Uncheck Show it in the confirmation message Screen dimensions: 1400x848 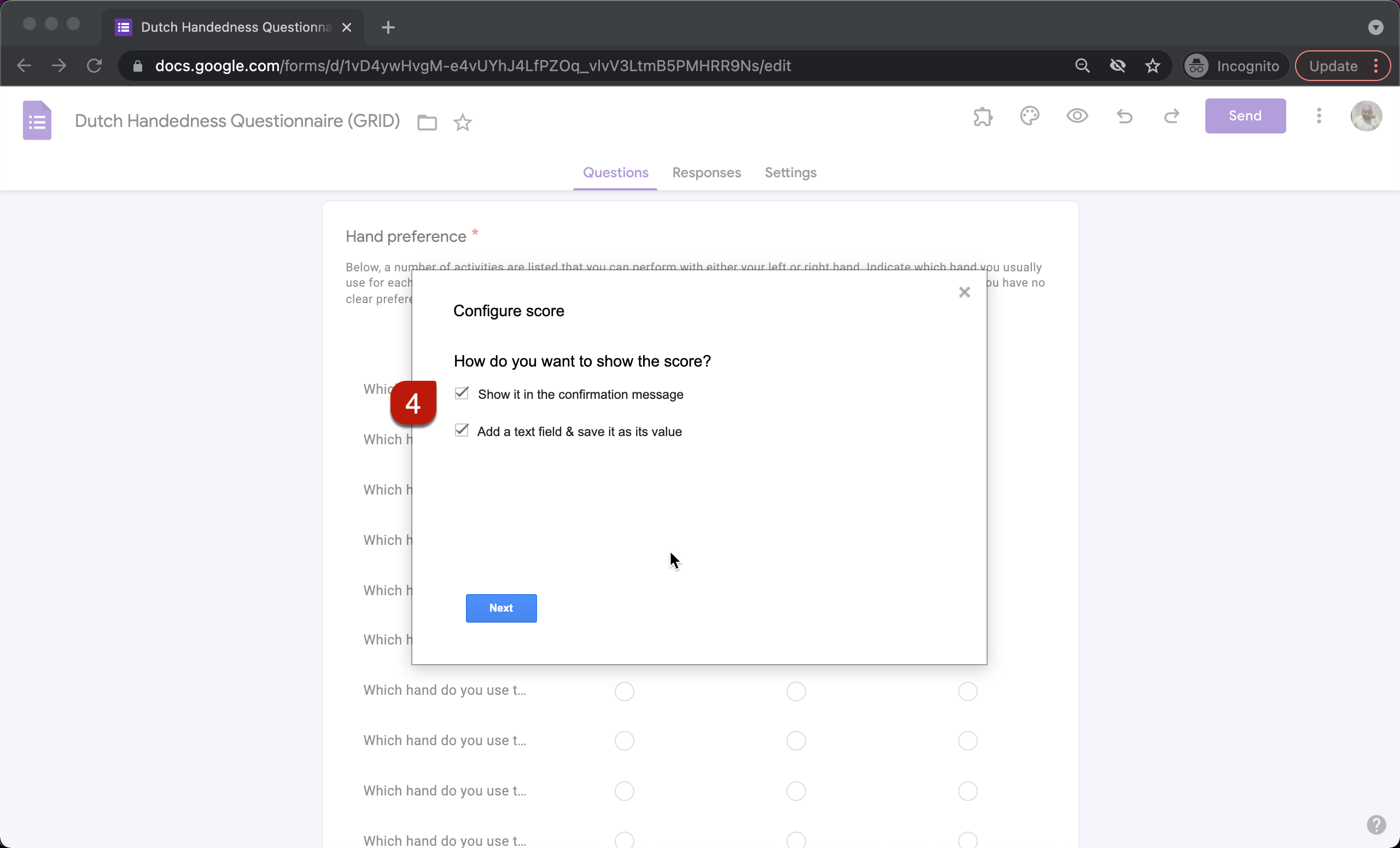click(x=462, y=393)
